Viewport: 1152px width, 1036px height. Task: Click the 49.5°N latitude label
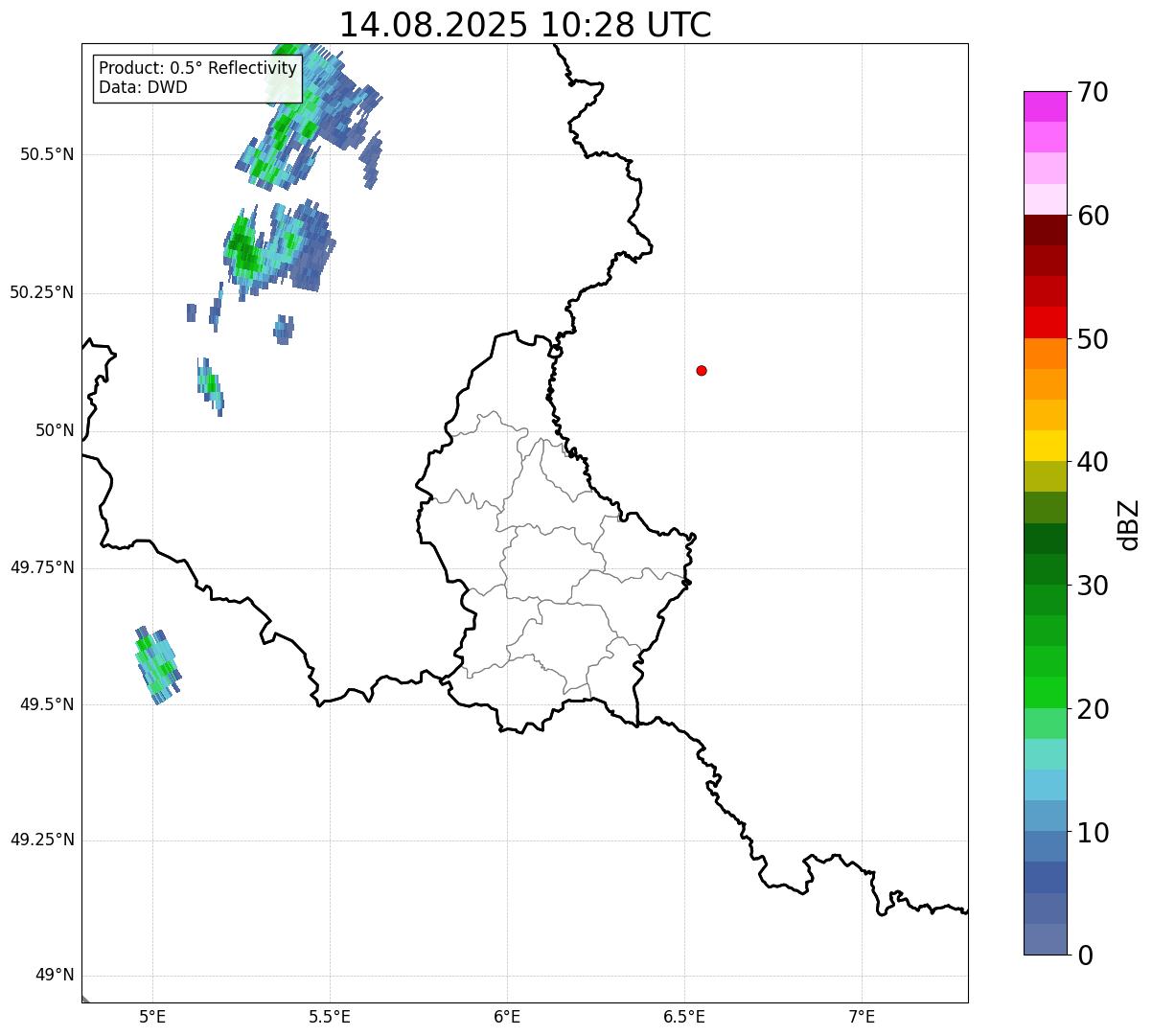point(48,704)
